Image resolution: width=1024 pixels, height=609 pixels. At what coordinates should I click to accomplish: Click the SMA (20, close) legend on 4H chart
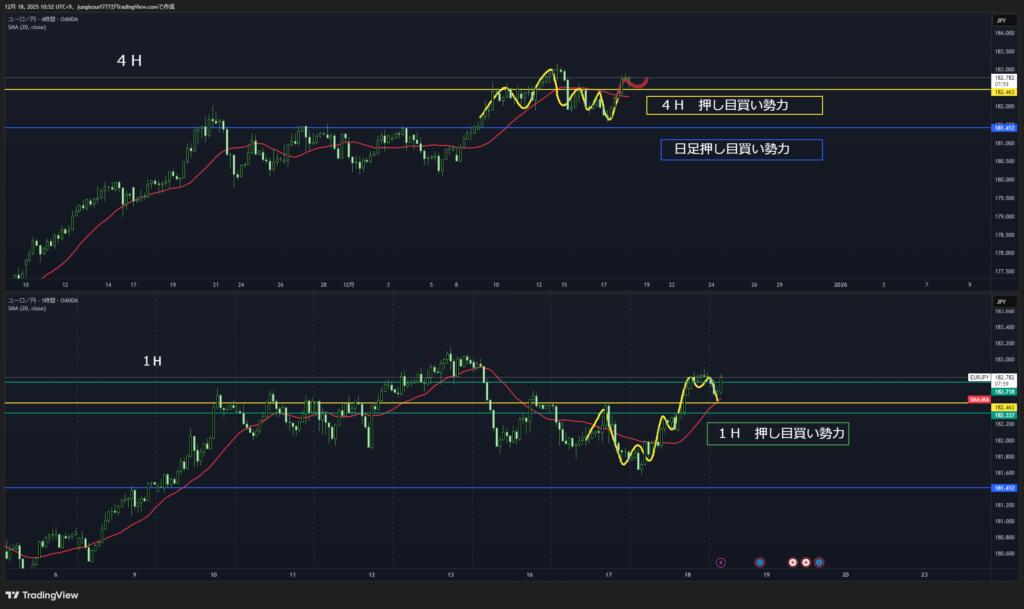[27, 27]
